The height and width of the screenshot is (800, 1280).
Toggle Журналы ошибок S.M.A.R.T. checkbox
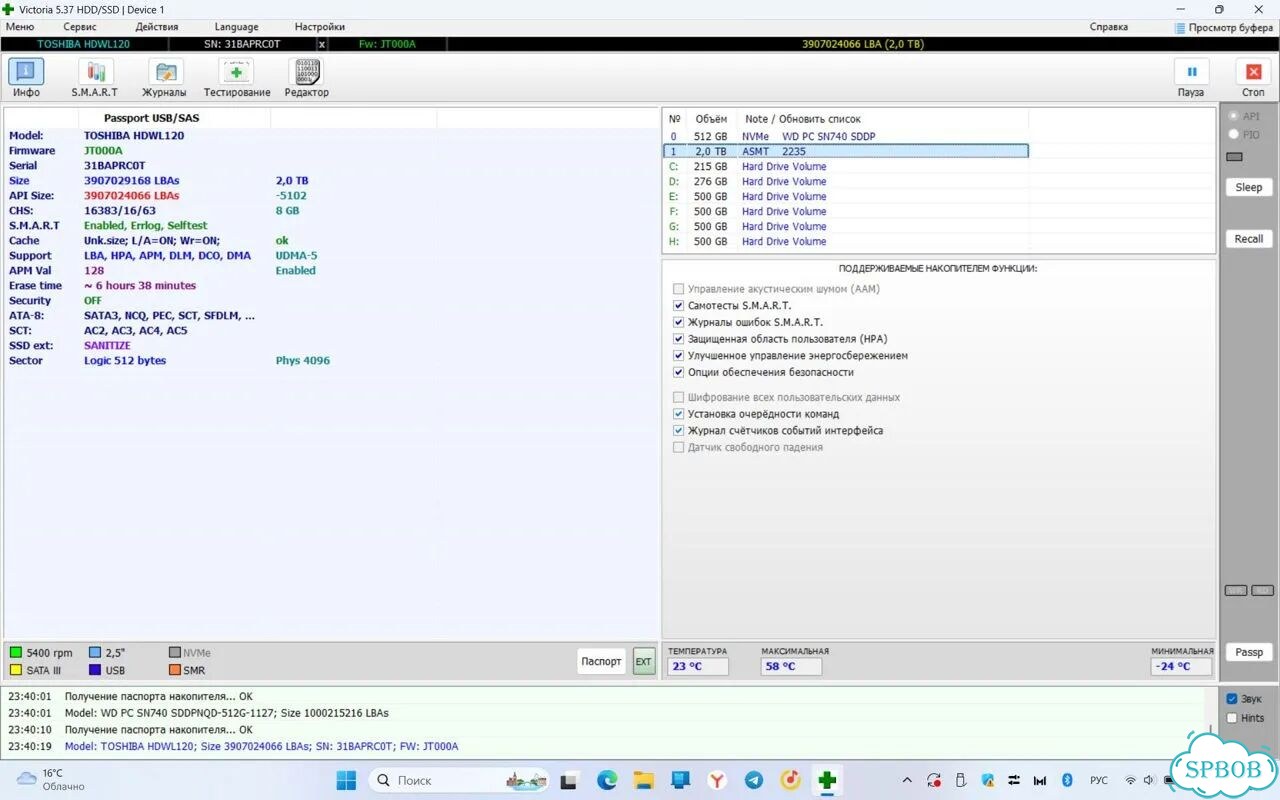pyautogui.click(x=679, y=322)
